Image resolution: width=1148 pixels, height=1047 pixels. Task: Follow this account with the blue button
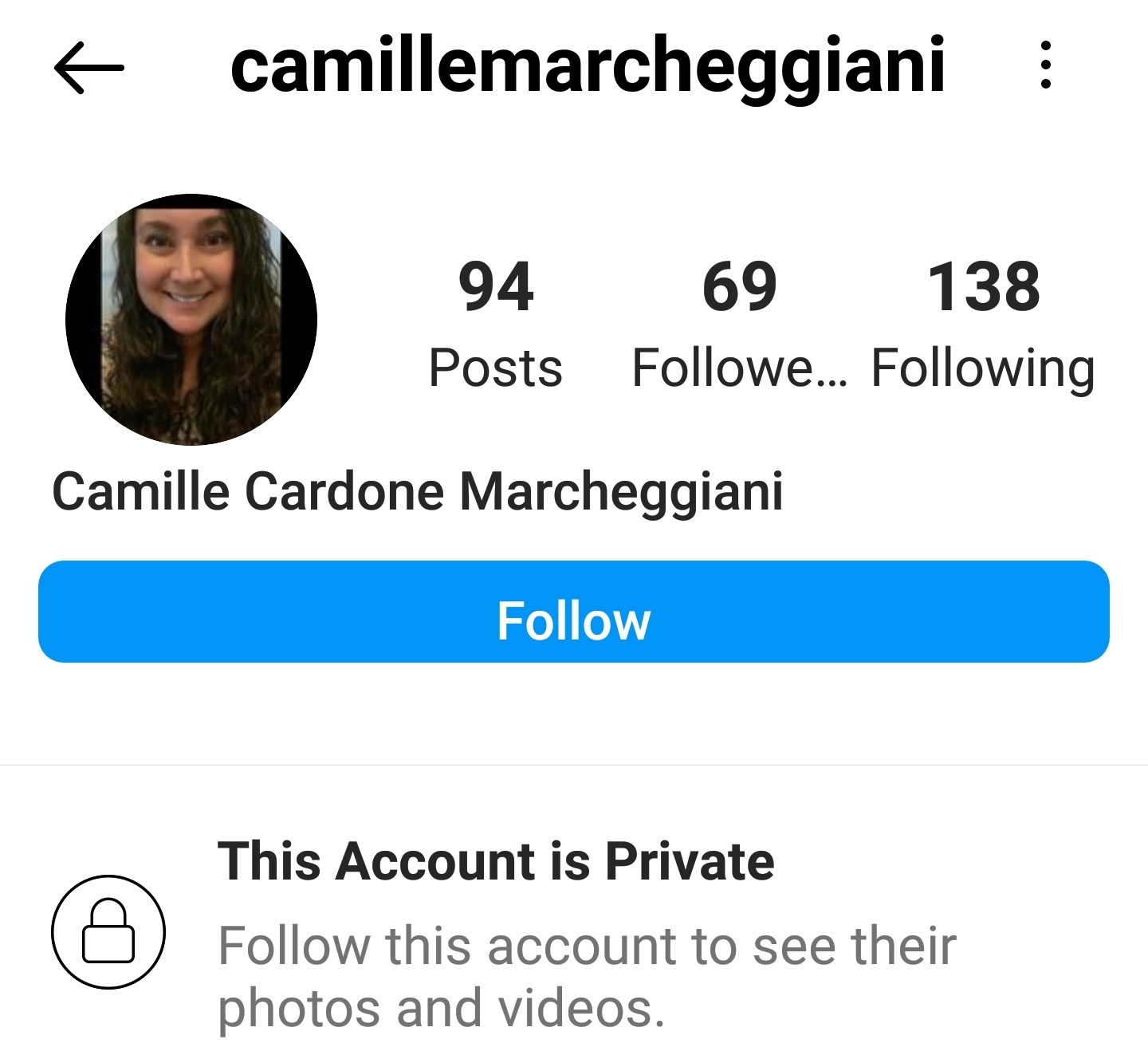[x=574, y=612]
